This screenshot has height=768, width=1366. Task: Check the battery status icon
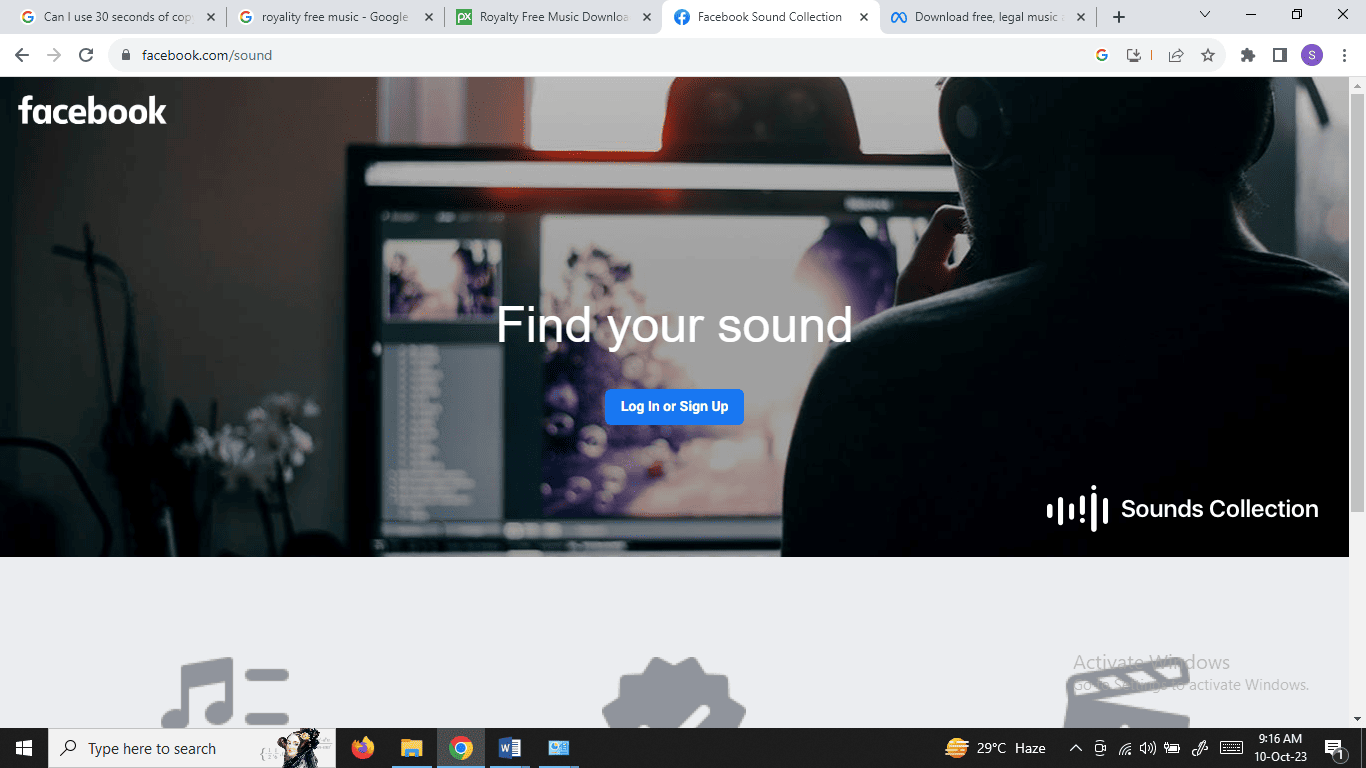(x=1174, y=748)
